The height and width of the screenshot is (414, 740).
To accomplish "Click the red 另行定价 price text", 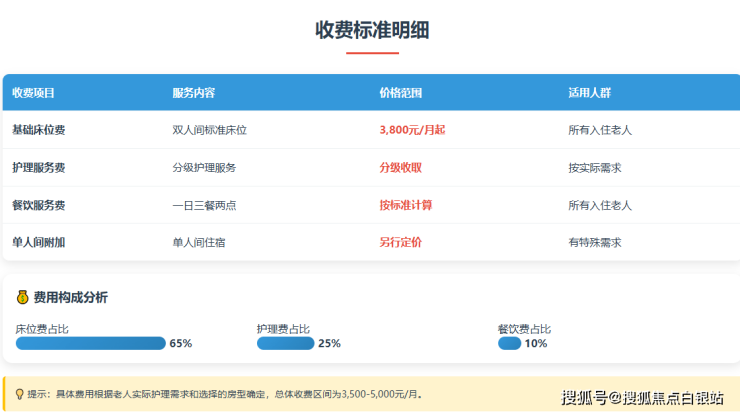I will coord(400,242).
